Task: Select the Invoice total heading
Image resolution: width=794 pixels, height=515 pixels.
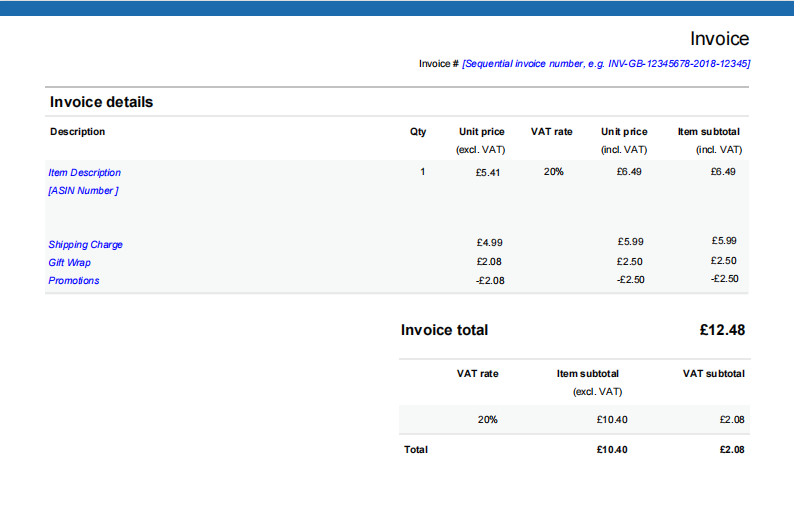Action: pos(444,330)
